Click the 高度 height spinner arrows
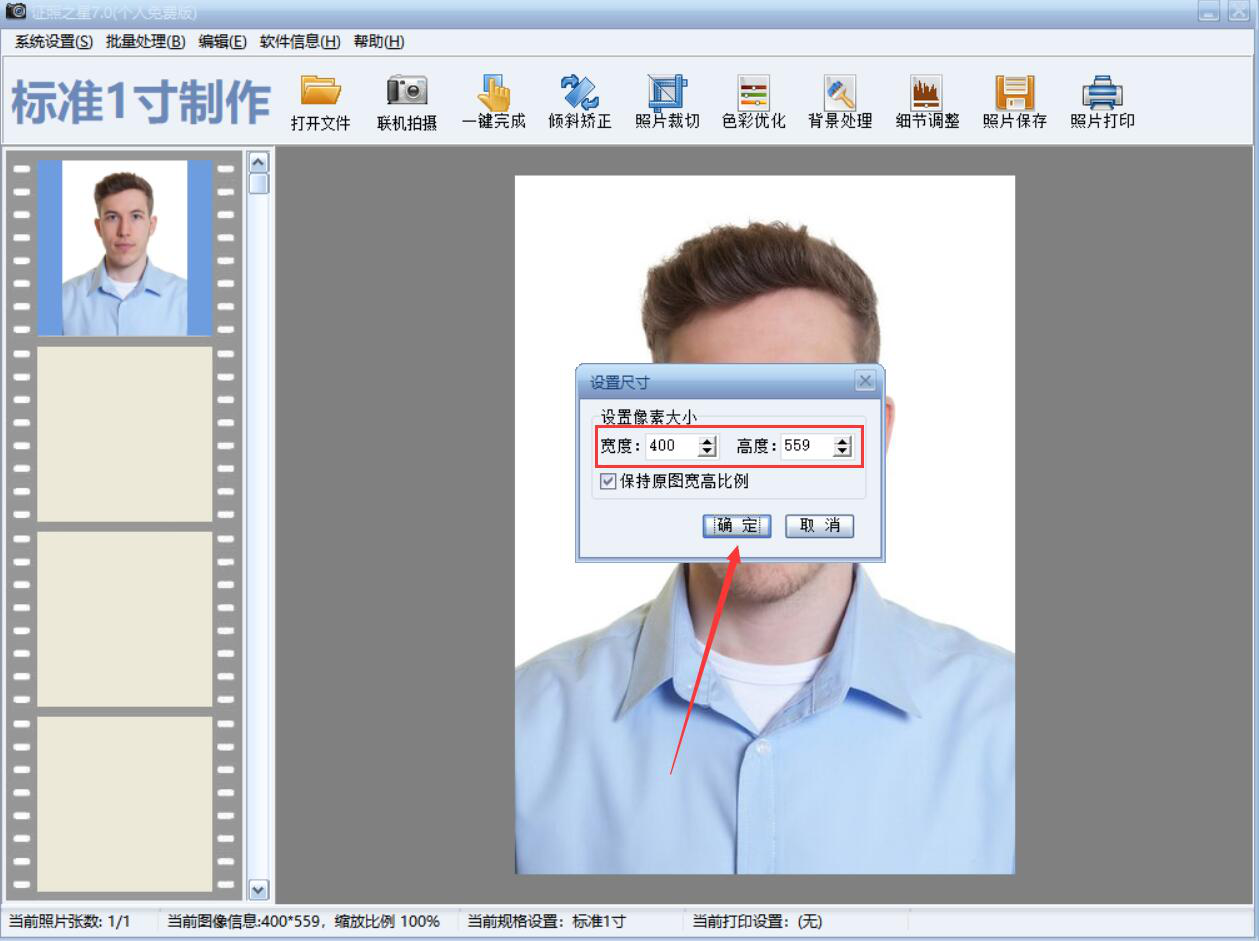The height and width of the screenshot is (941, 1259). (x=843, y=446)
